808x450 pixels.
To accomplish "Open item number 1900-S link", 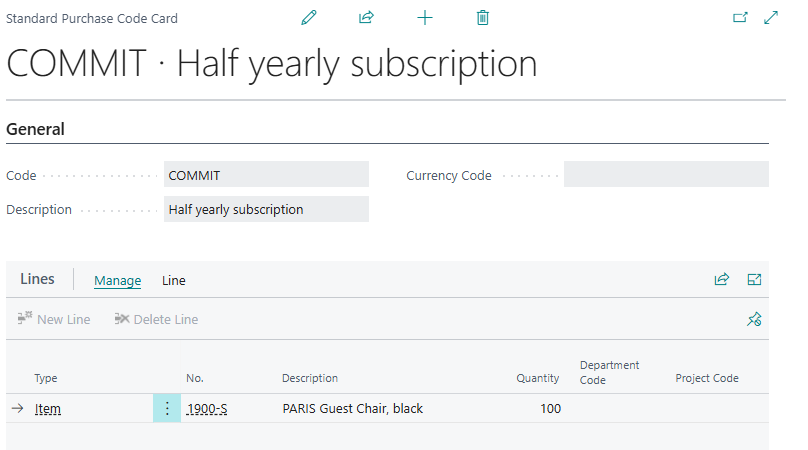I will [x=207, y=409].
